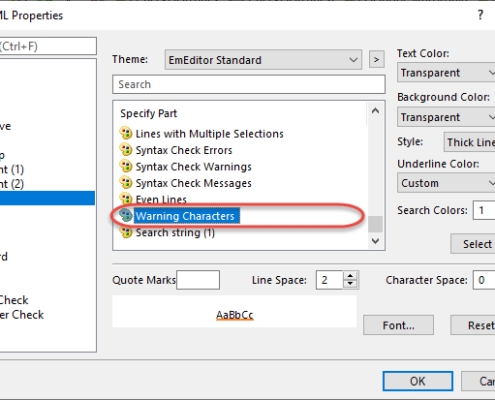Open the Background Color dropdown

coord(446,117)
